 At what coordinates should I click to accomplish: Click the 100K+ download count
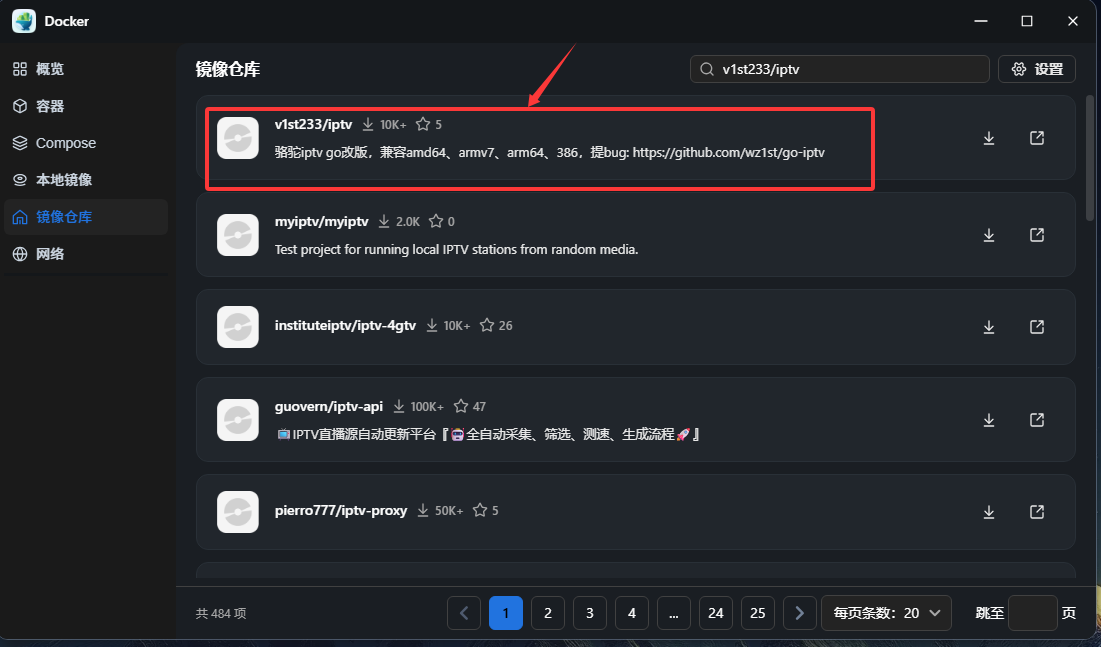pos(427,407)
